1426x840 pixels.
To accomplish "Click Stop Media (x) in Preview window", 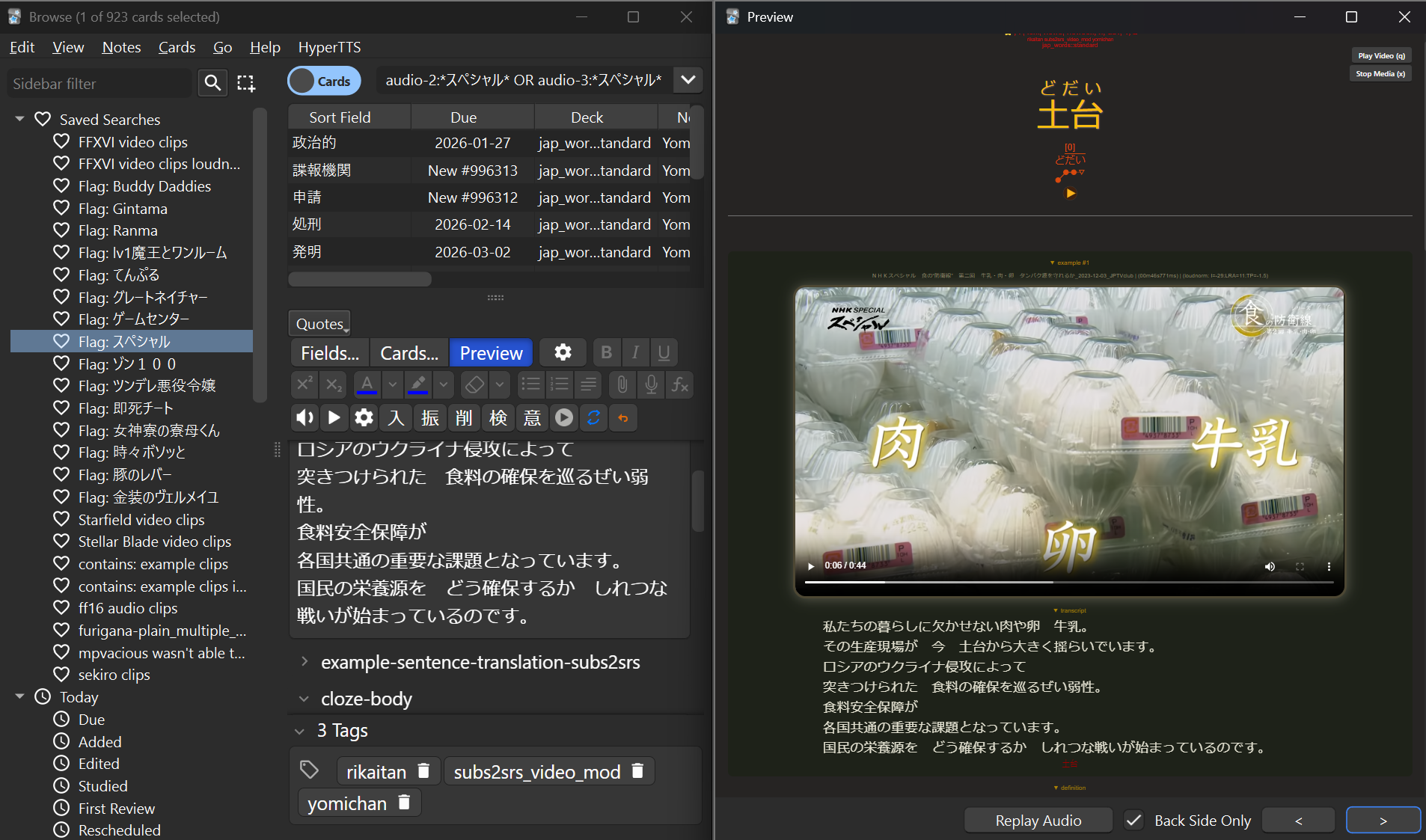I will 1380,73.
